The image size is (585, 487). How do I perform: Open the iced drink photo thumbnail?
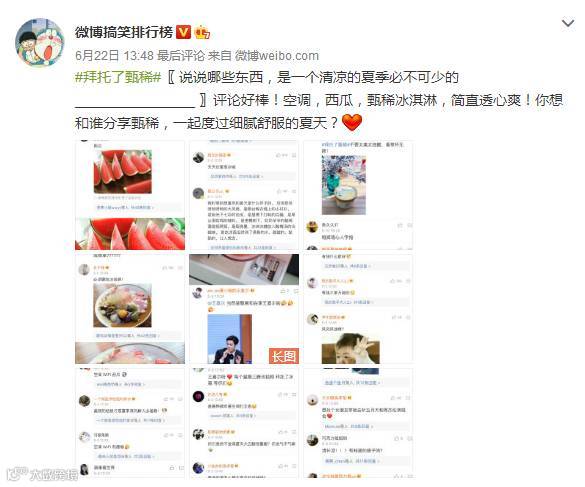tap(358, 195)
